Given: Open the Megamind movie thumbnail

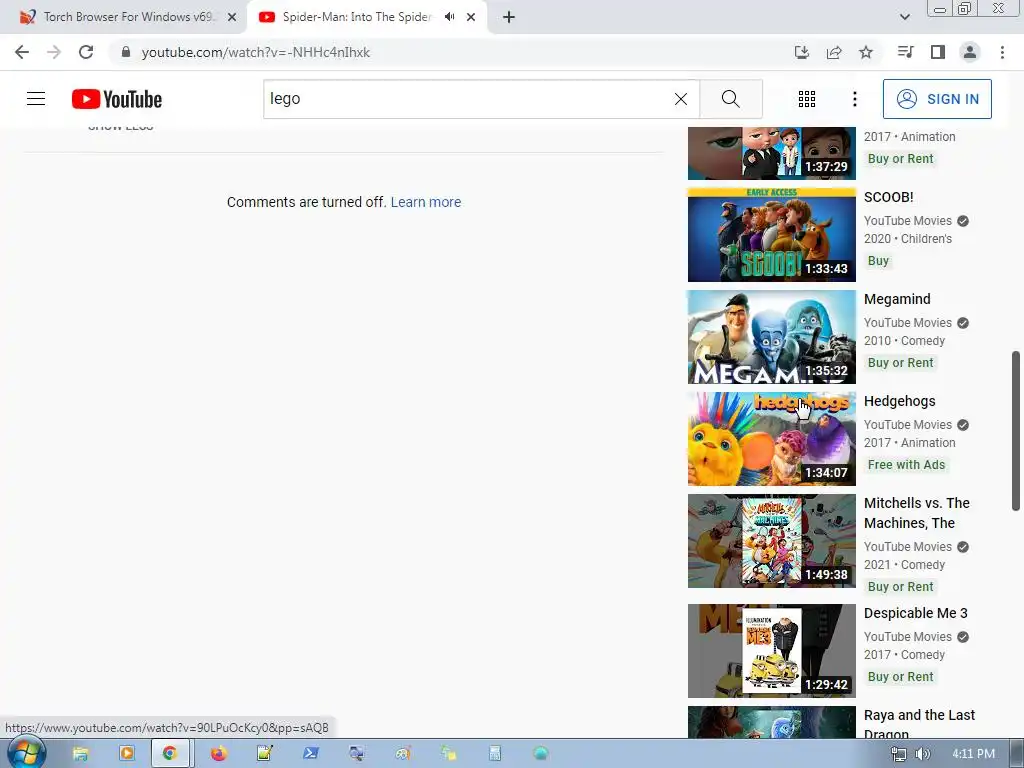Looking at the screenshot, I should [x=771, y=337].
